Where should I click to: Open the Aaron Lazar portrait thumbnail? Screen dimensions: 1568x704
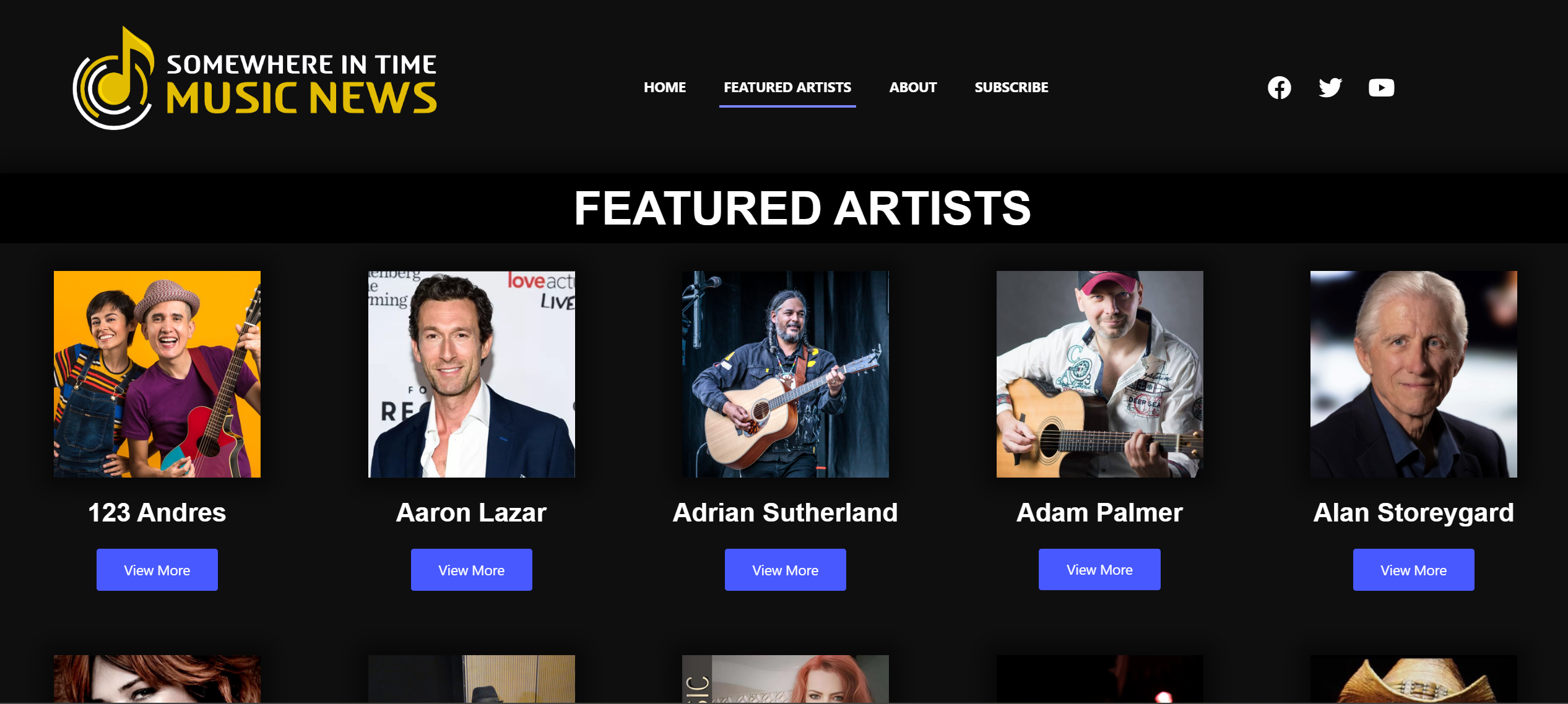click(472, 374)
